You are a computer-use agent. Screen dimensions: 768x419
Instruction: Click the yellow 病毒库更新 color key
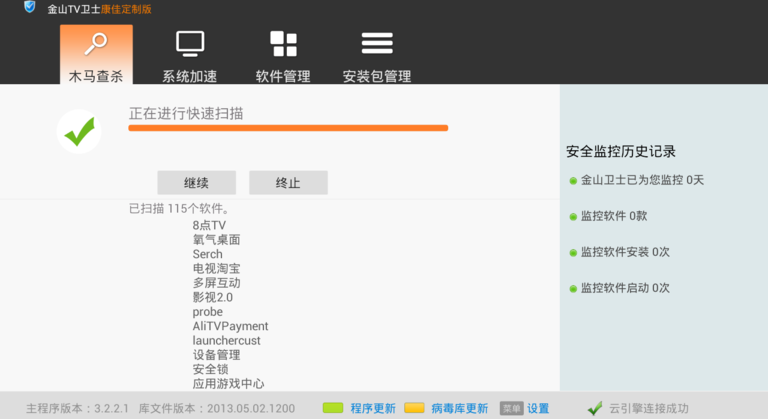(414, 408)
